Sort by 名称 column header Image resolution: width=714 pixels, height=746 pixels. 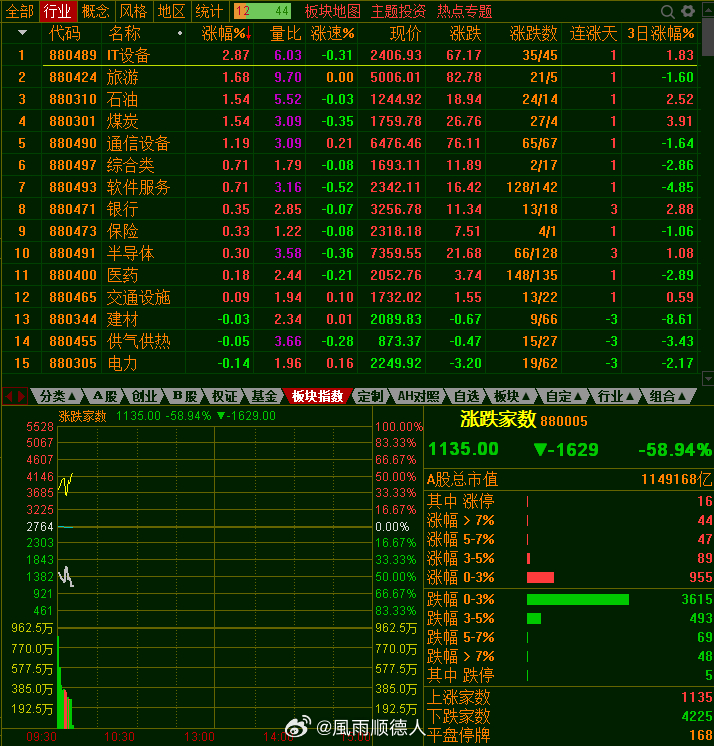(124, 34)
